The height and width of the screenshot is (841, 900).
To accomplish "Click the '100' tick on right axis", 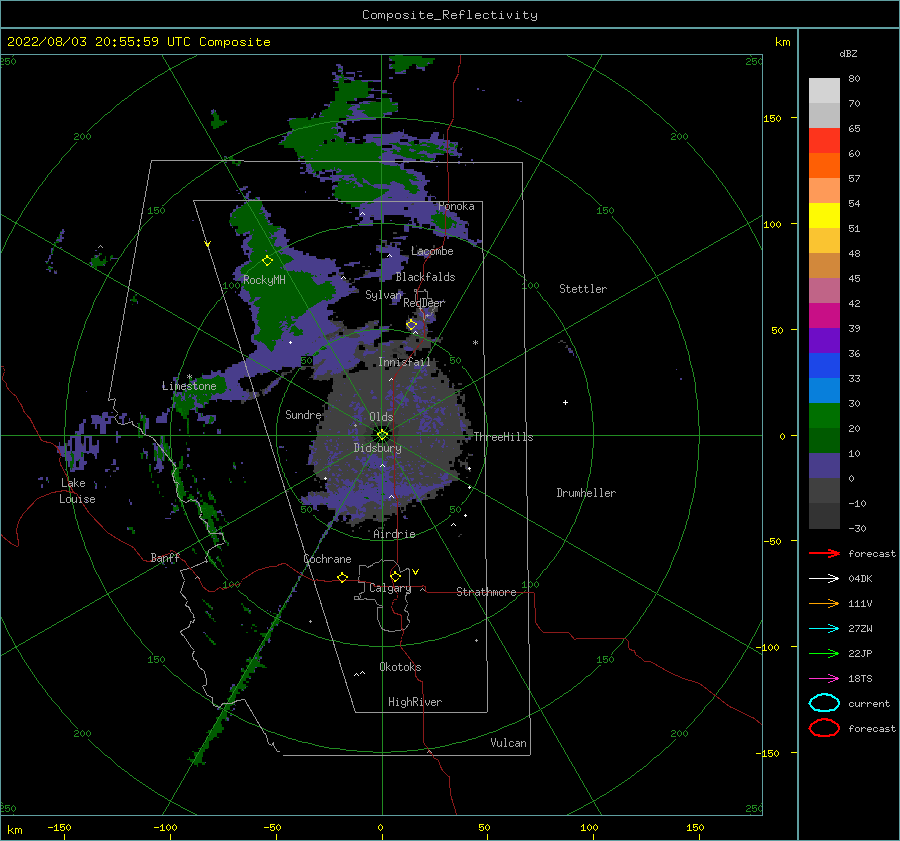I will click(x=772, y=224).
